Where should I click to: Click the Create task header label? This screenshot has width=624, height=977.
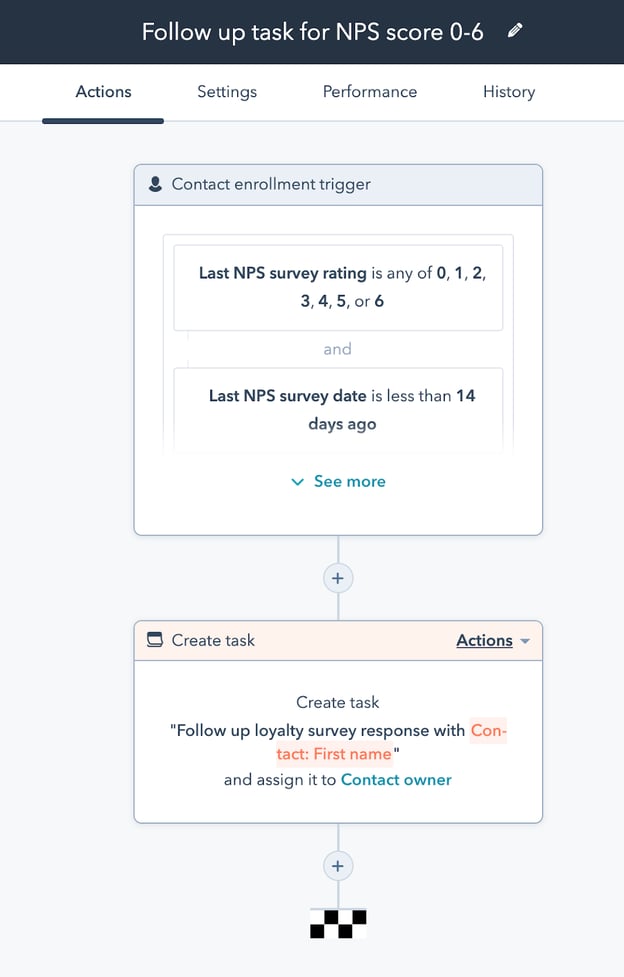coord(213,640)
